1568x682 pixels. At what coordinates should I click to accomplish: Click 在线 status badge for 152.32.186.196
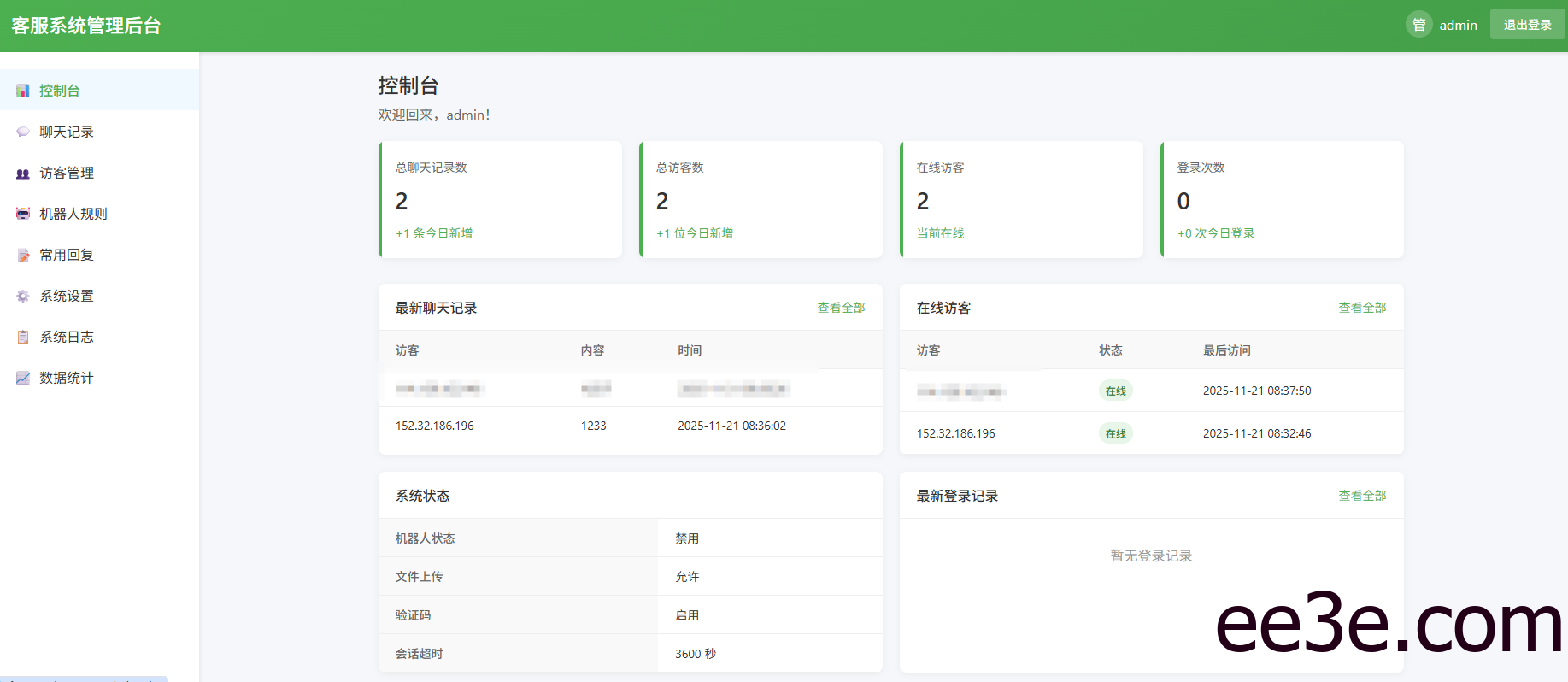pos(1115,433)
